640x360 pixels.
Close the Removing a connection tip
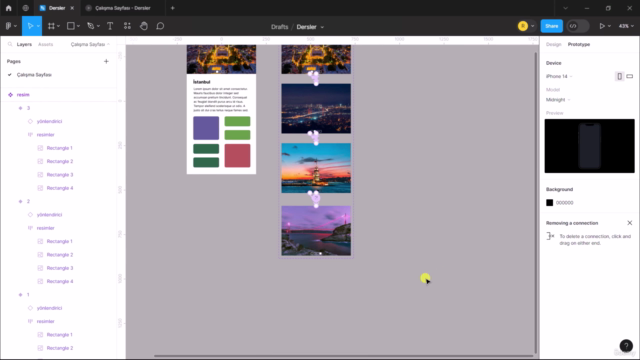pyautogui.click(x=629, y=223)
